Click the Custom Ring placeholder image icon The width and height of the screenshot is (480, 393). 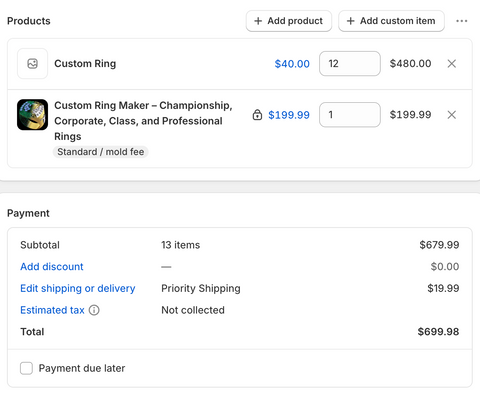click(32, 64)
